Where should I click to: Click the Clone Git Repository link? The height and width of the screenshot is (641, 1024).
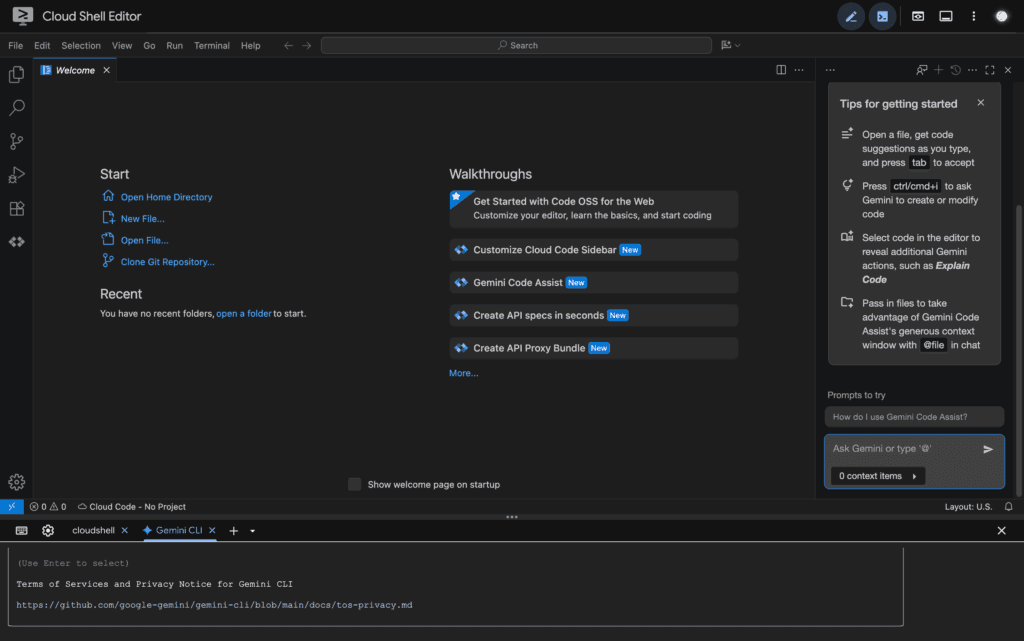(167, 262)
